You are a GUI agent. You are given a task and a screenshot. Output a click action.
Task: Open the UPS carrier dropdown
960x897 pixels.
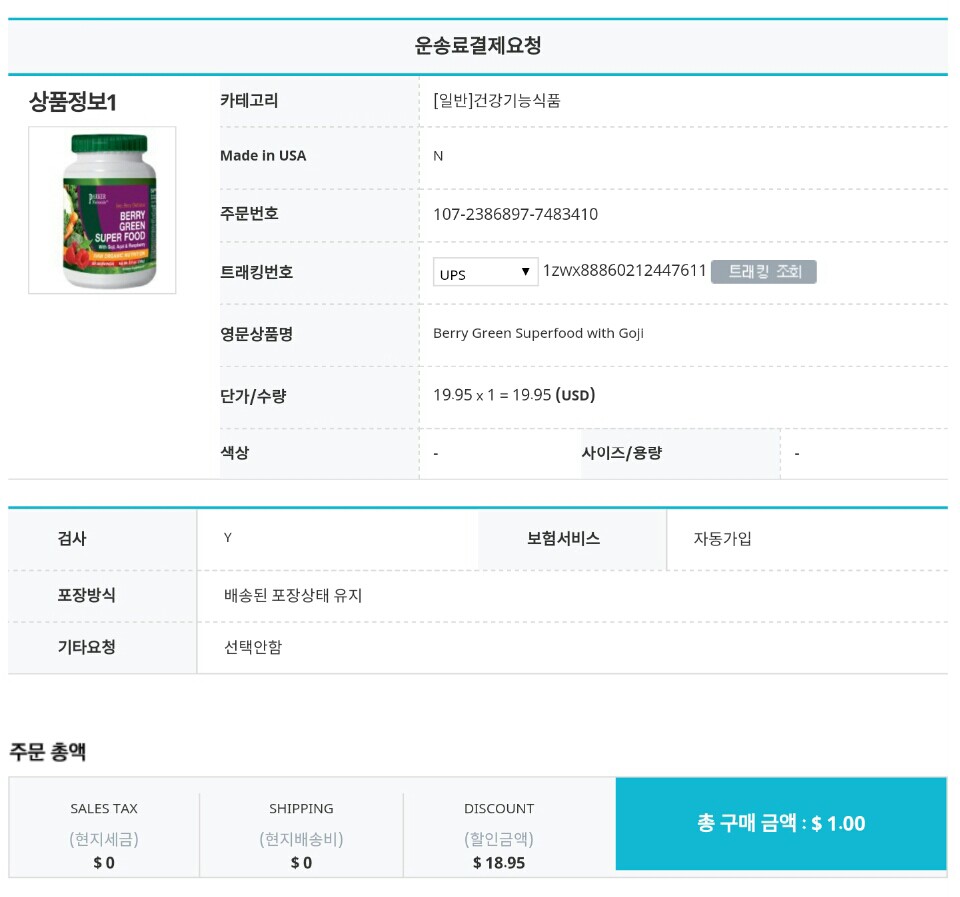tap(485, 273)
